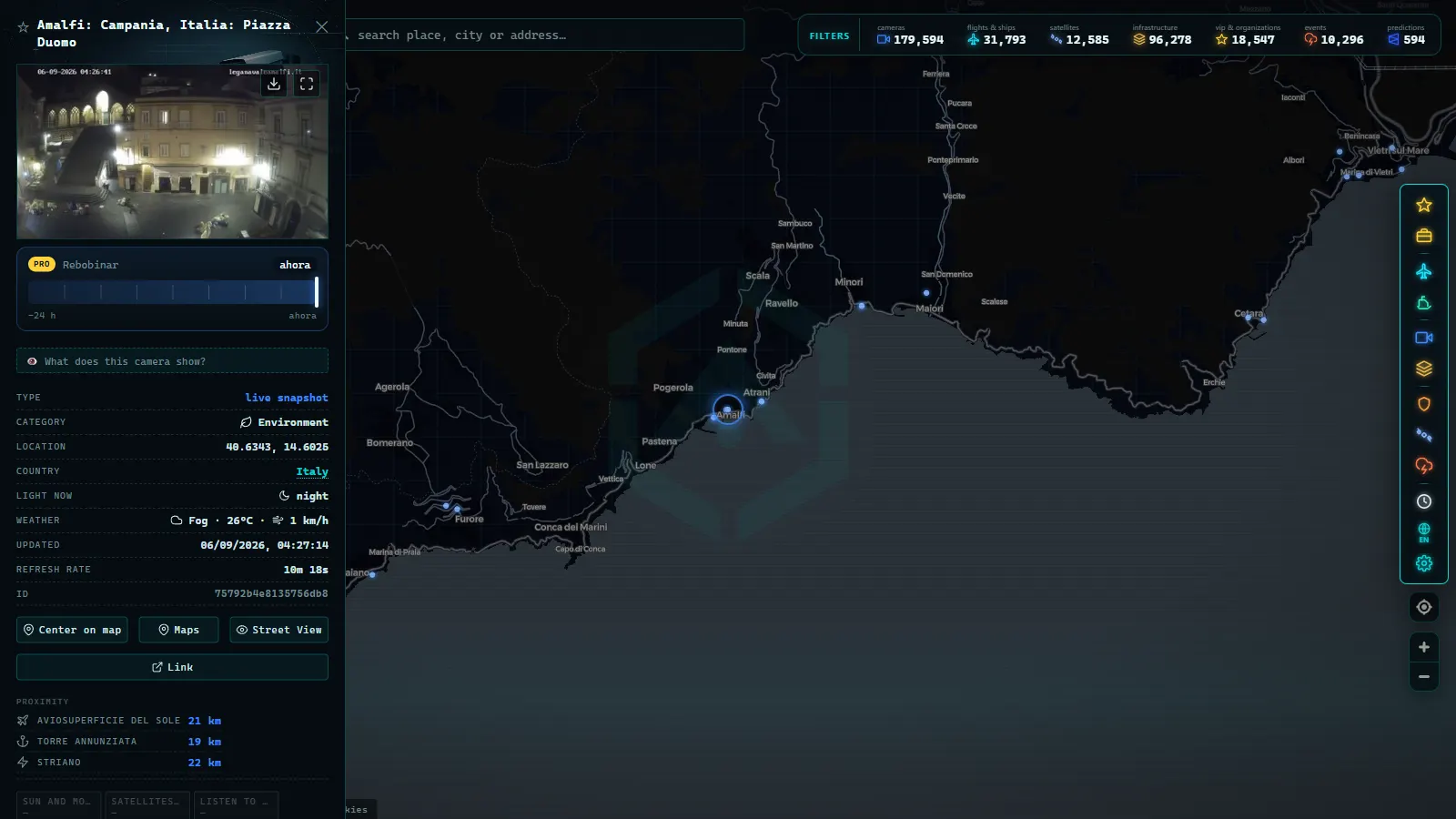Image resolution: width=1456 pixels, height=819 pixels.
Task: Open 'What does this camera show?' prompt
Action: pyautogui.click(x=172, y=361)
